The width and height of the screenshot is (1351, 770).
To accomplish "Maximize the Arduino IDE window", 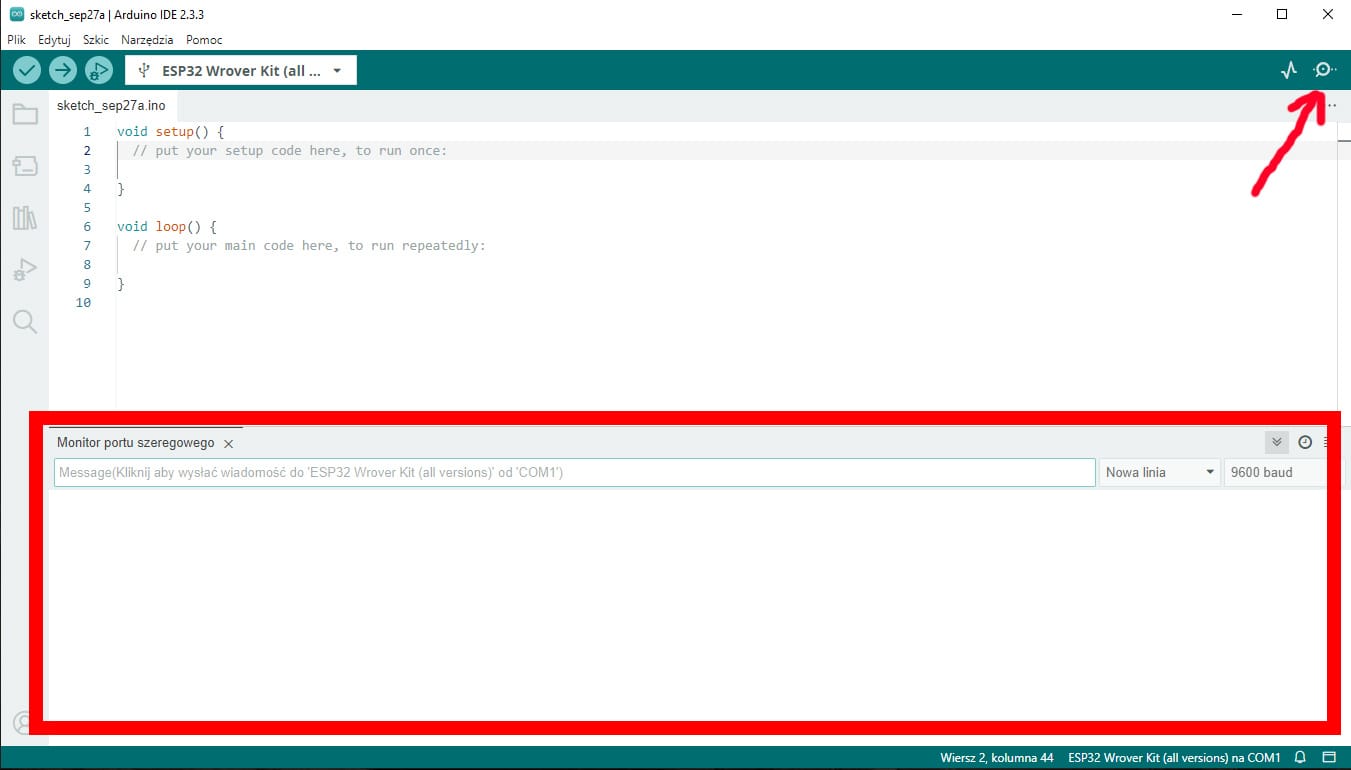I will pos(1282,14).
